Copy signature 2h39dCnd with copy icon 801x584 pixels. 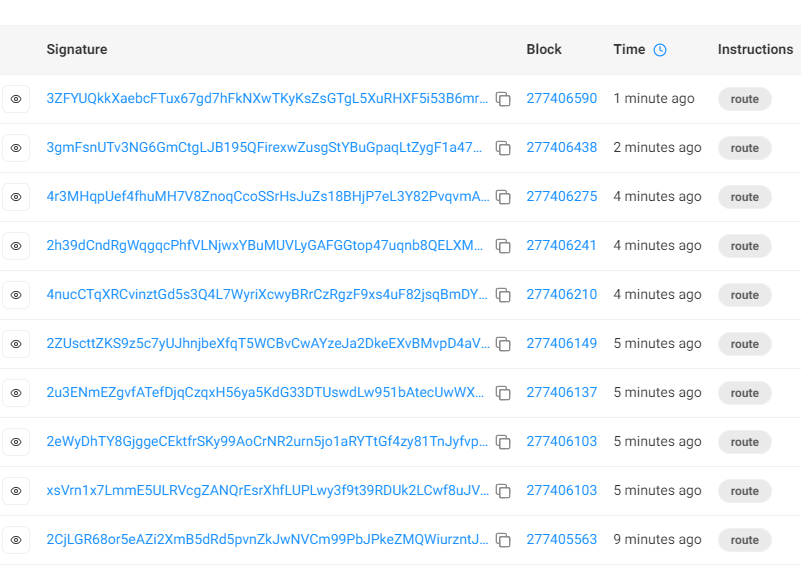coord(503,246)
